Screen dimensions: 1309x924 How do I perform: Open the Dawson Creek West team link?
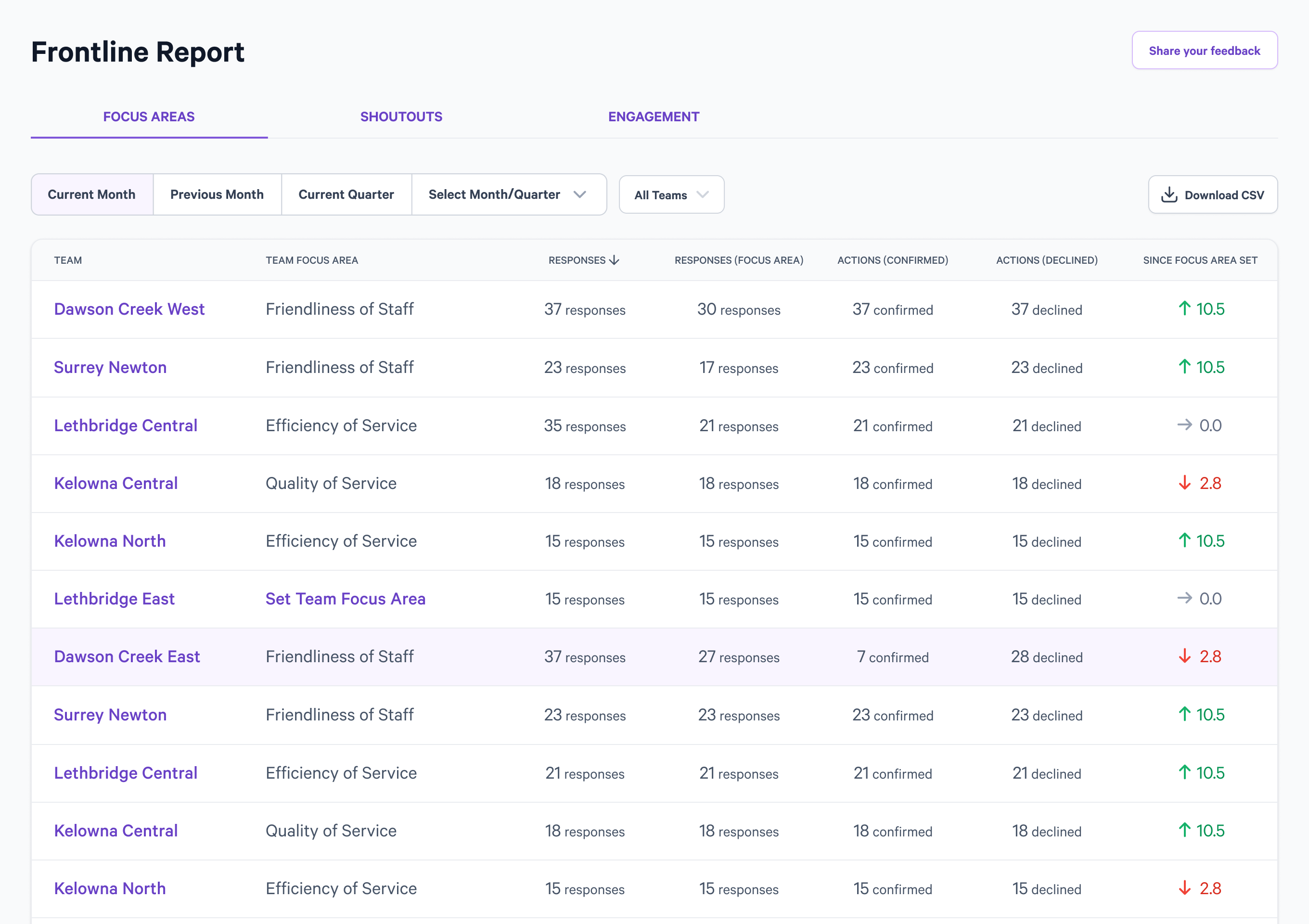coord(129,308)
